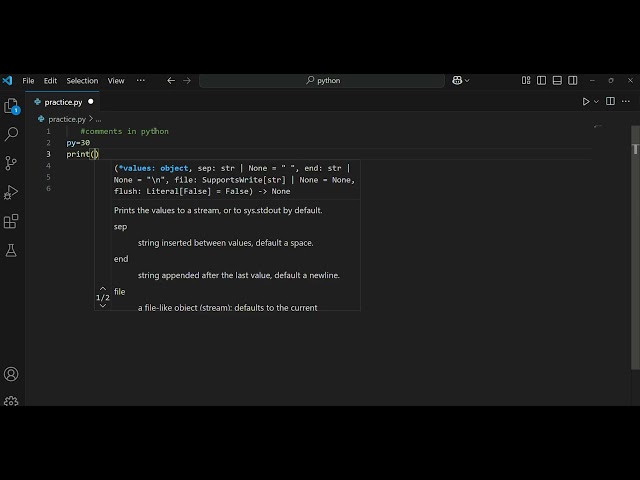This screenshot has height=480, width=640.
Task: Place cursor on '#comments in python' line
Action: 124,131
